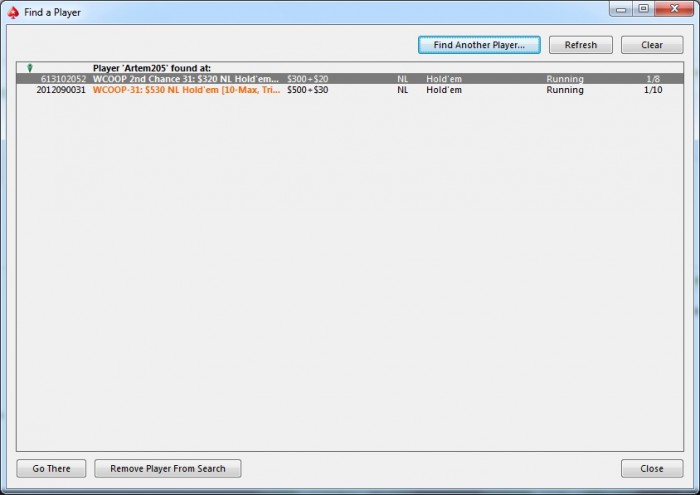Select tournament ID 613102052
This screenshot has height=495, width=700.
pyautogui.click(x=63, y=79)
